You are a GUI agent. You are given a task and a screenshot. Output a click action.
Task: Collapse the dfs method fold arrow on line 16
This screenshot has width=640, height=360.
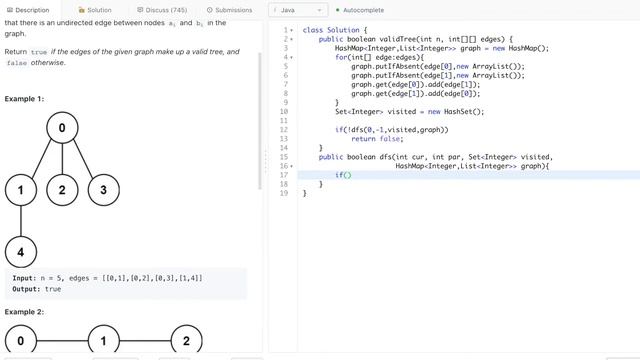291,166
